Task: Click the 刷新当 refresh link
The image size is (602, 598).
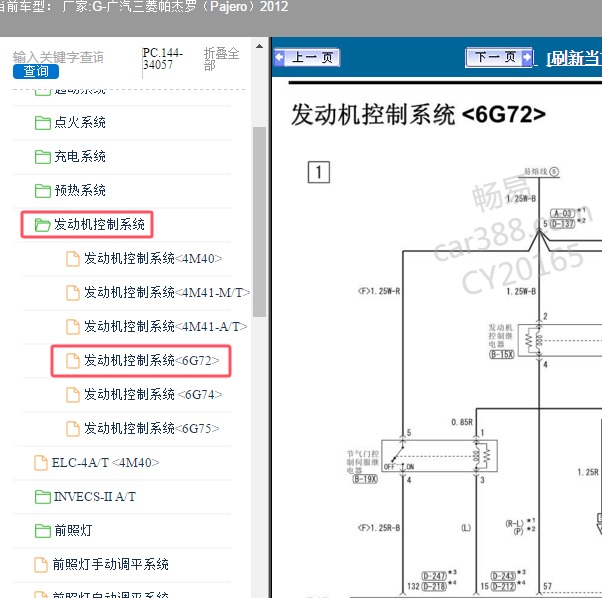Action: click(x=574, y=58)
